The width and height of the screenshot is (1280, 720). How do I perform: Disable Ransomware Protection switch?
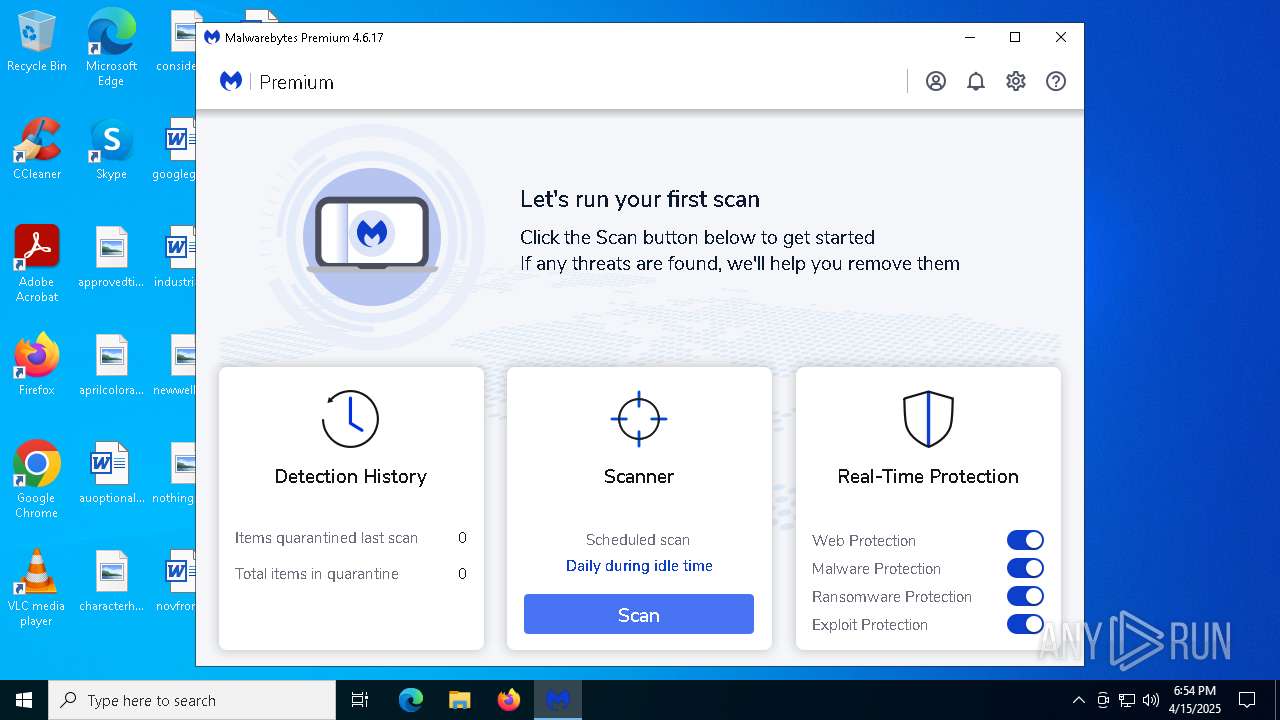click(x=1025, y=596)
